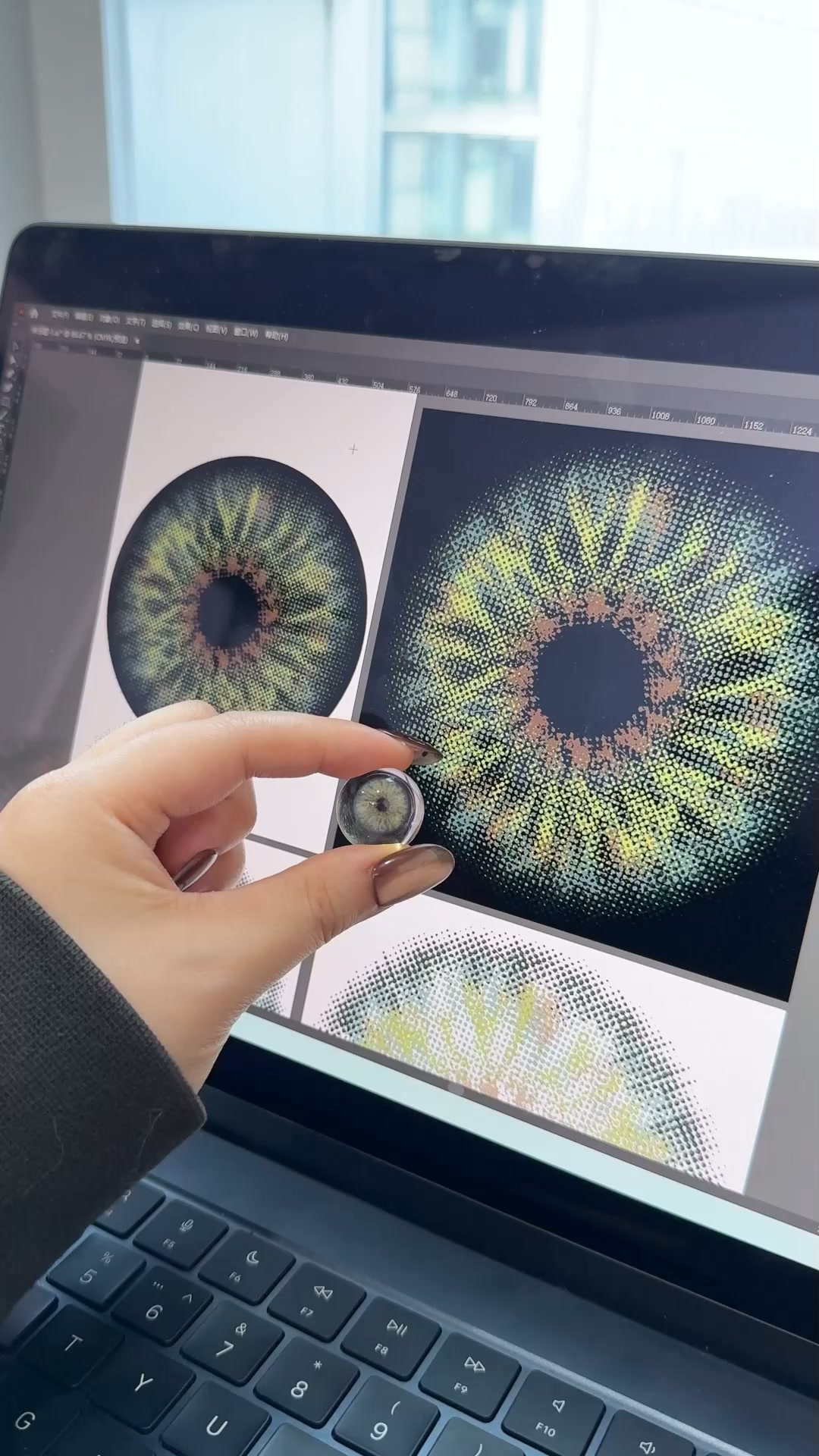The image size is (819, 1456).
Task: Close the open CMYK document tab
Action: [x=136, y=340]
